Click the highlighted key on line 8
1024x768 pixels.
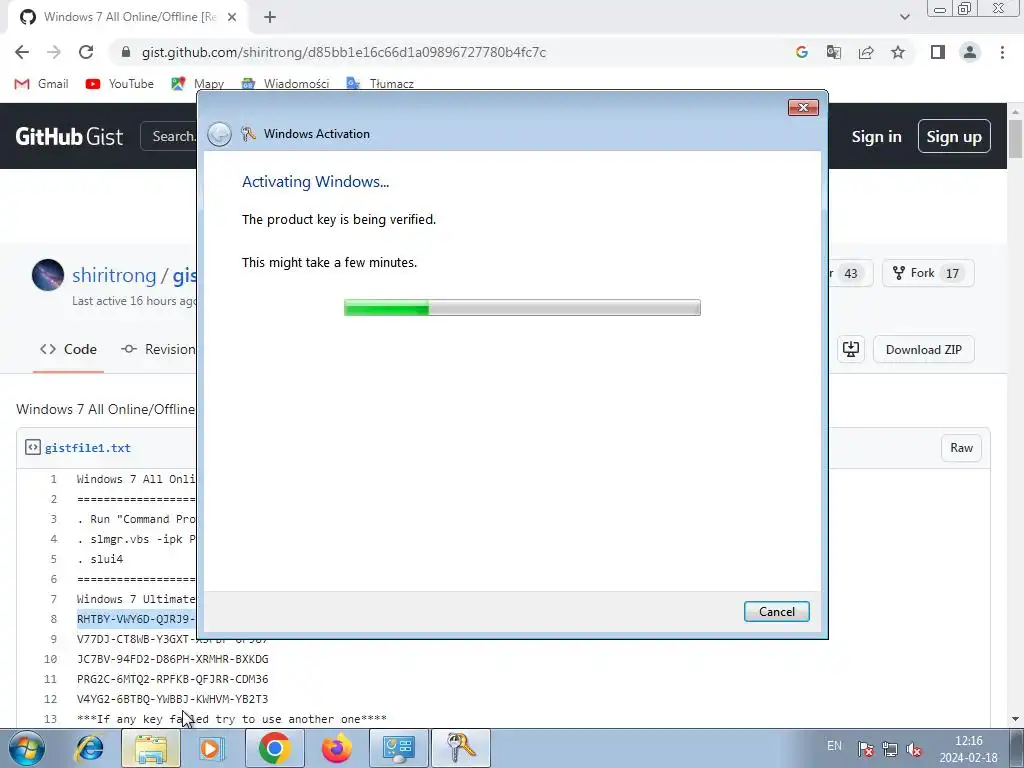[x=136, y=619]
